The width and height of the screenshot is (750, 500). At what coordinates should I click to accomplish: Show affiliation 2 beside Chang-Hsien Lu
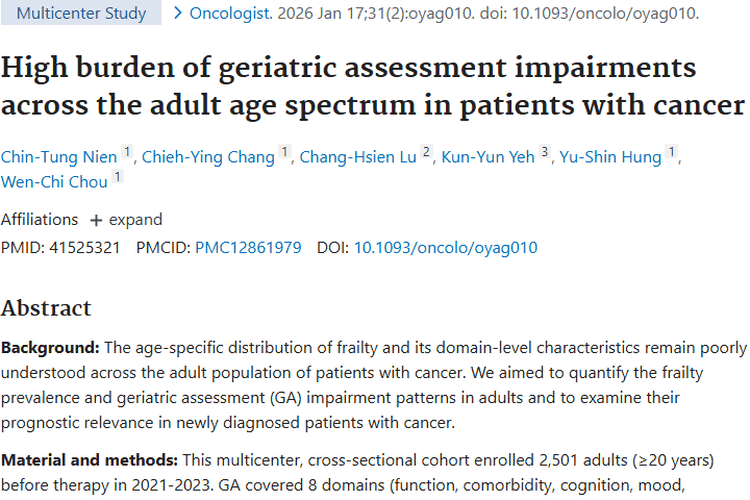click(426, 152)
